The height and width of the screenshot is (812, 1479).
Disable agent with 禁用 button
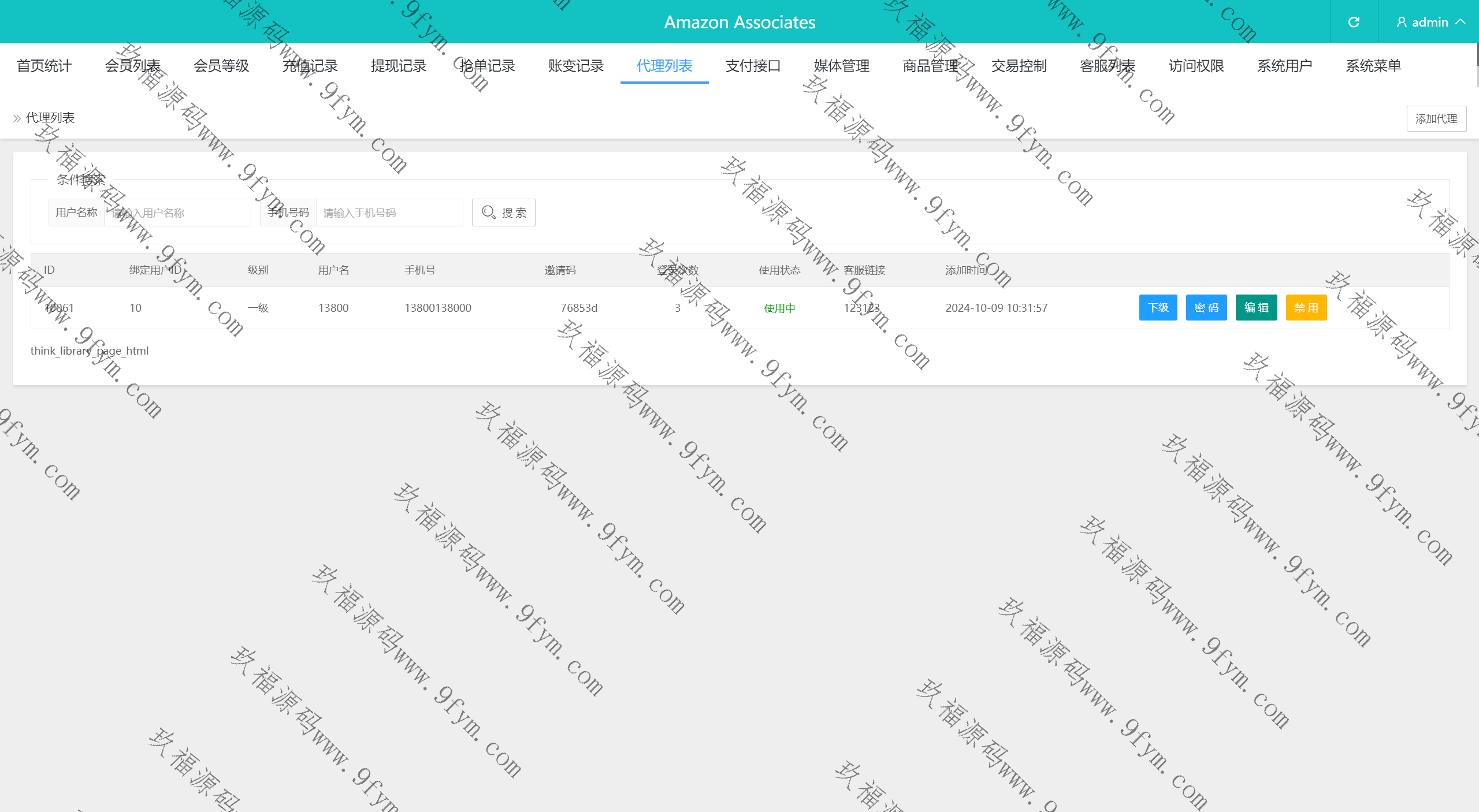point(1306,307)
